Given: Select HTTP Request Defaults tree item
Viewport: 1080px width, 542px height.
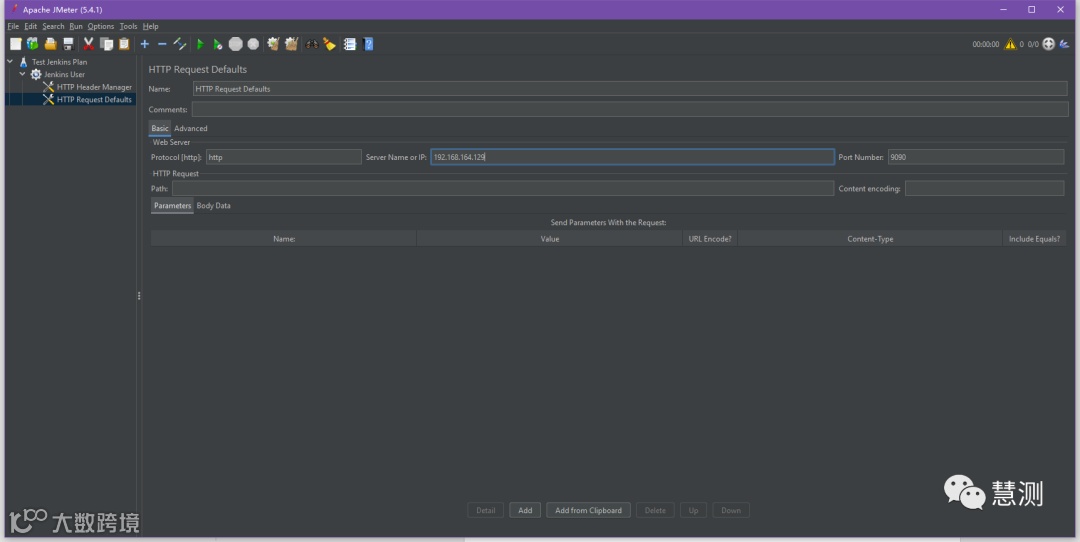Looking at the screenshot, I should (x=94, y=99).
